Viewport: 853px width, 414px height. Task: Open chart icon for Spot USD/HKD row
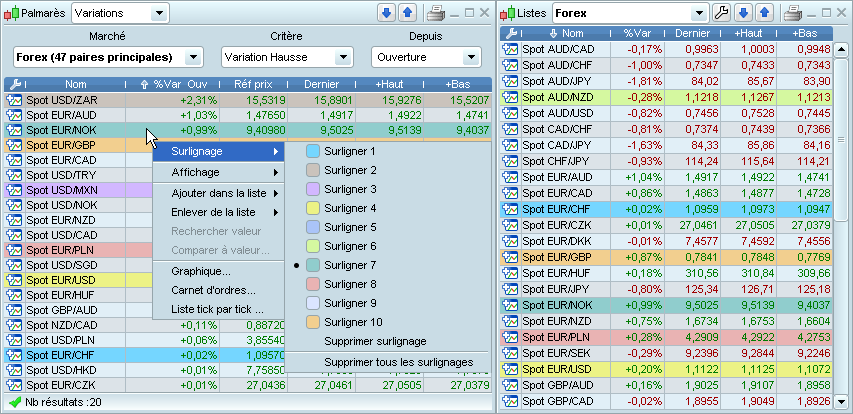coord(15,370)
